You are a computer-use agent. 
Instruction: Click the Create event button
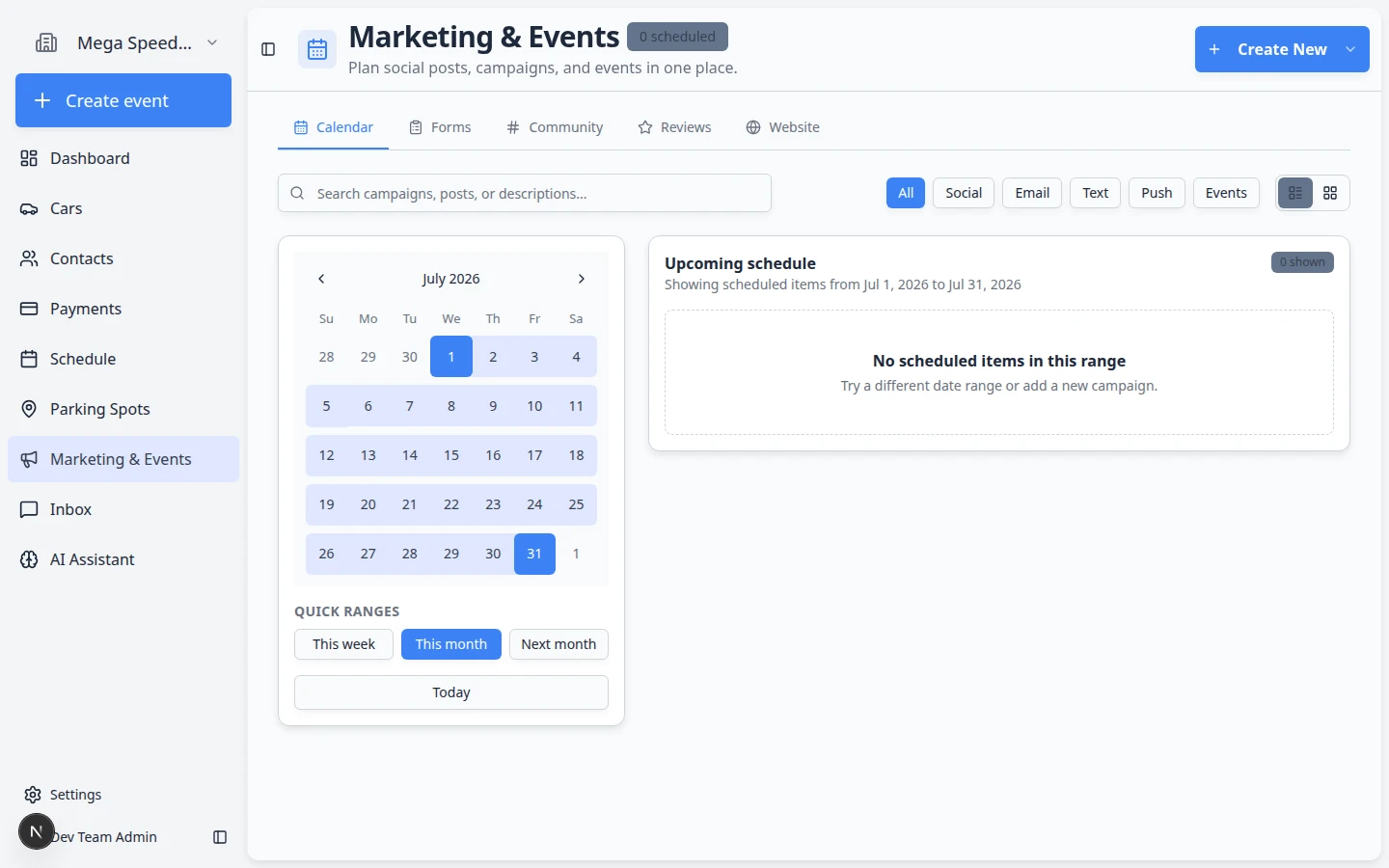coord(123,100)
